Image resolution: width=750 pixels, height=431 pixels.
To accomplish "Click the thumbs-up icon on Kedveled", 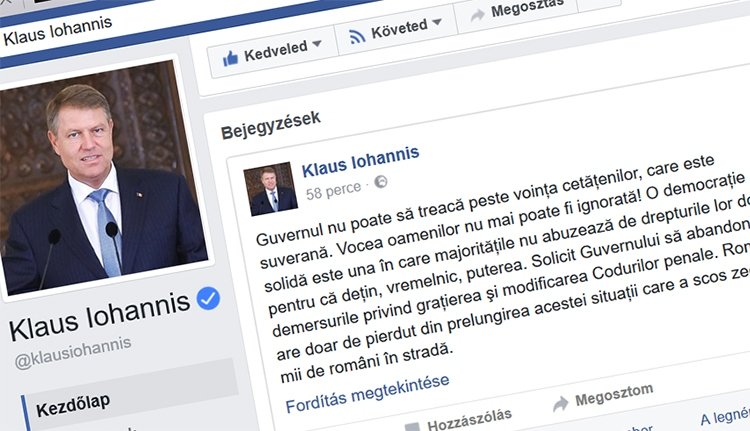I will tap(230, 58).
